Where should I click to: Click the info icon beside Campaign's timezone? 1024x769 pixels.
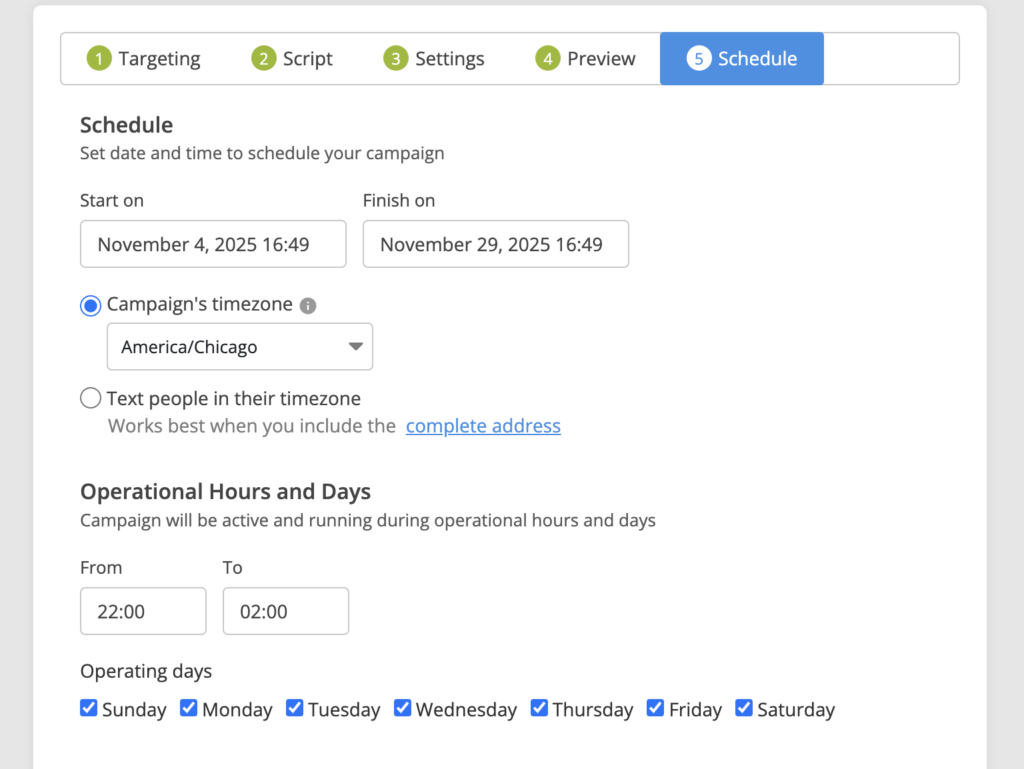pyautogui.click(x=310, y=305)
